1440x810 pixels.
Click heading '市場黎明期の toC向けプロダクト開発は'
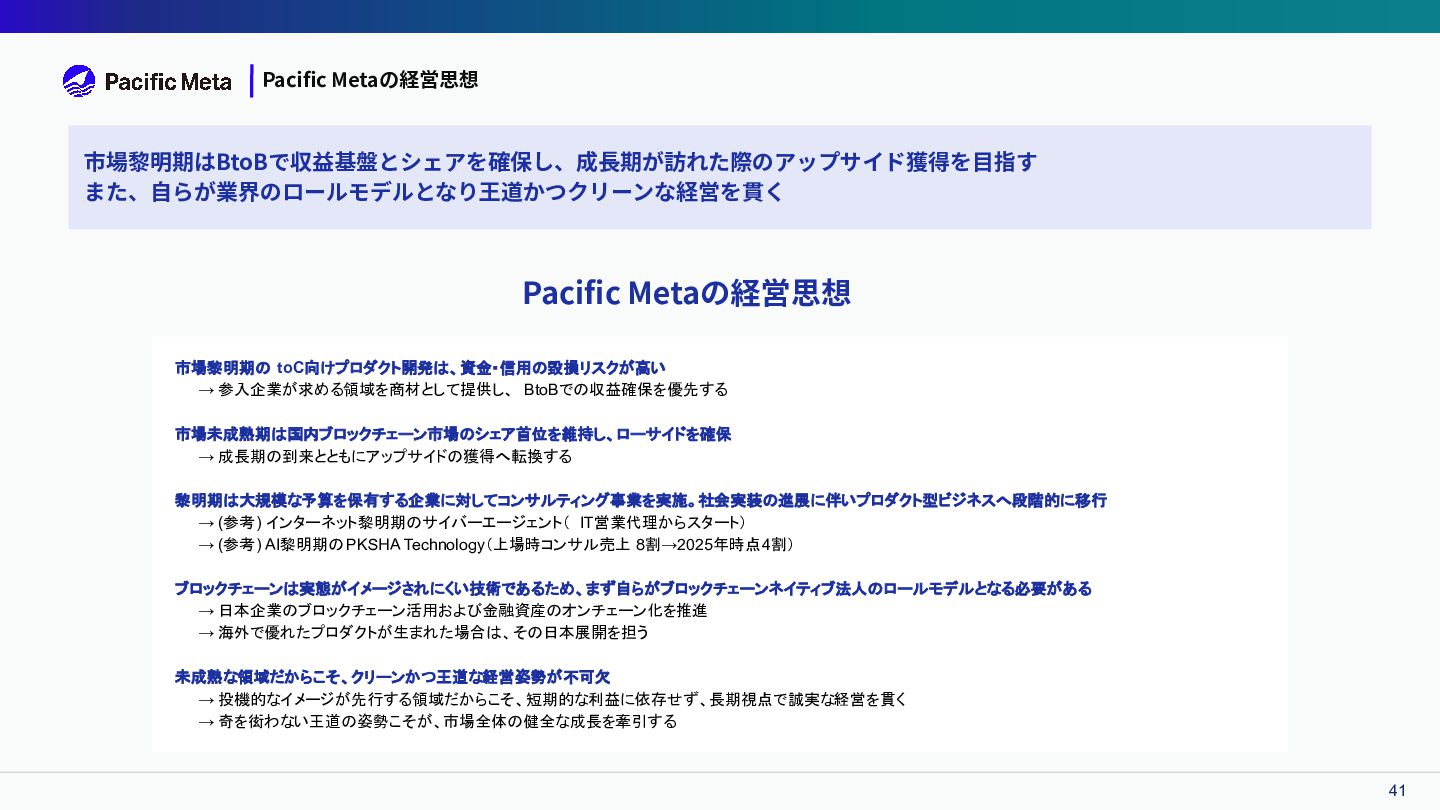pyautogui.click(x=420, y=368)
